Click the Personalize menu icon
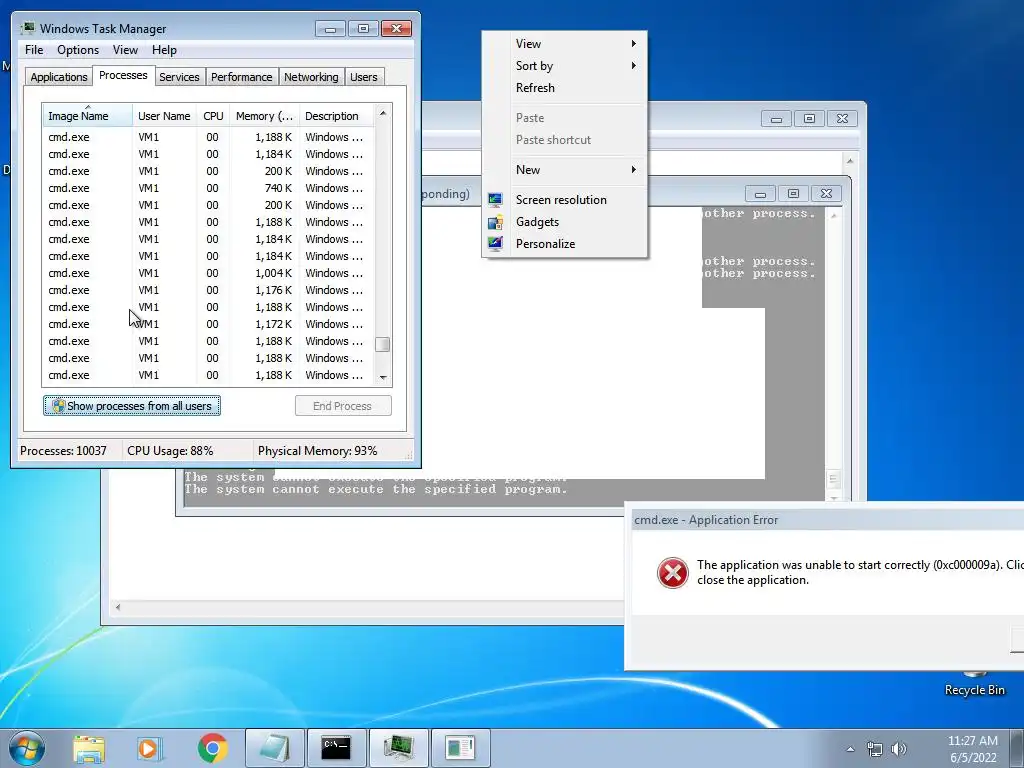This screenshot has height=768, width=1024. tap(495, 244)
